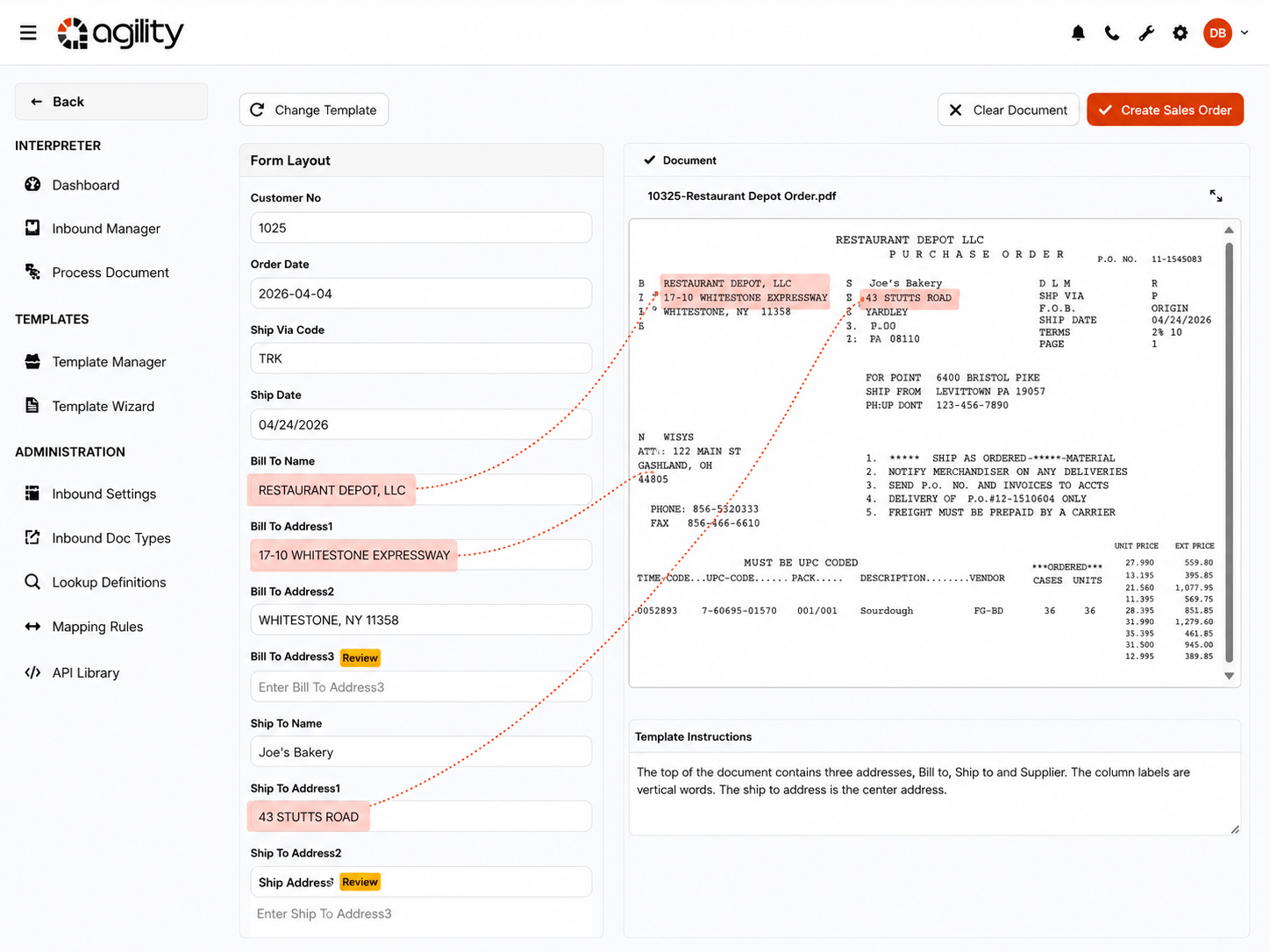The image size is (1270, 952).
Task: Expand document to fullscreen icon
Action: tap(1216, 195)
